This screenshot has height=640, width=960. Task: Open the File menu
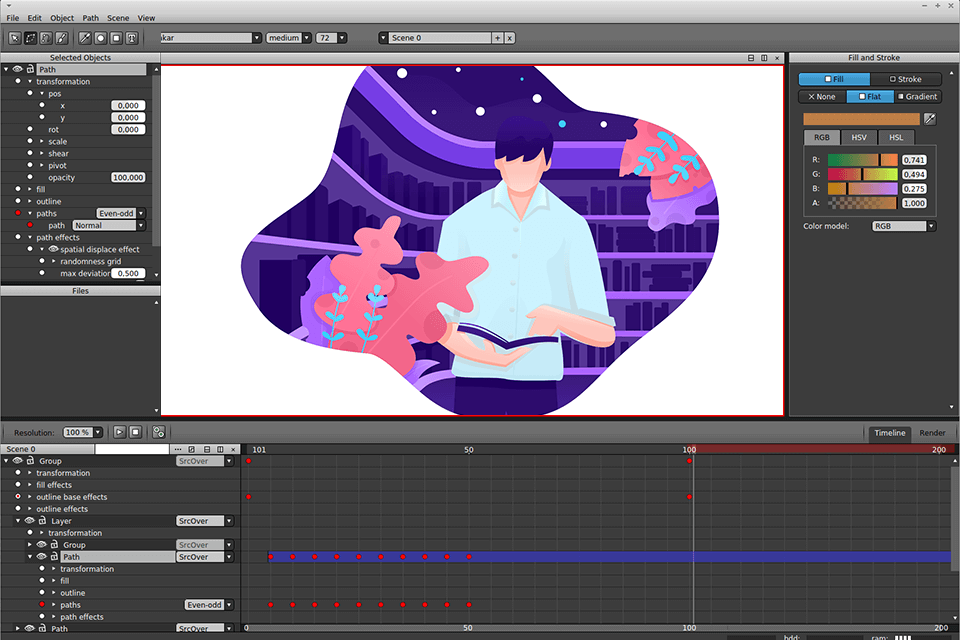[13, 18]
